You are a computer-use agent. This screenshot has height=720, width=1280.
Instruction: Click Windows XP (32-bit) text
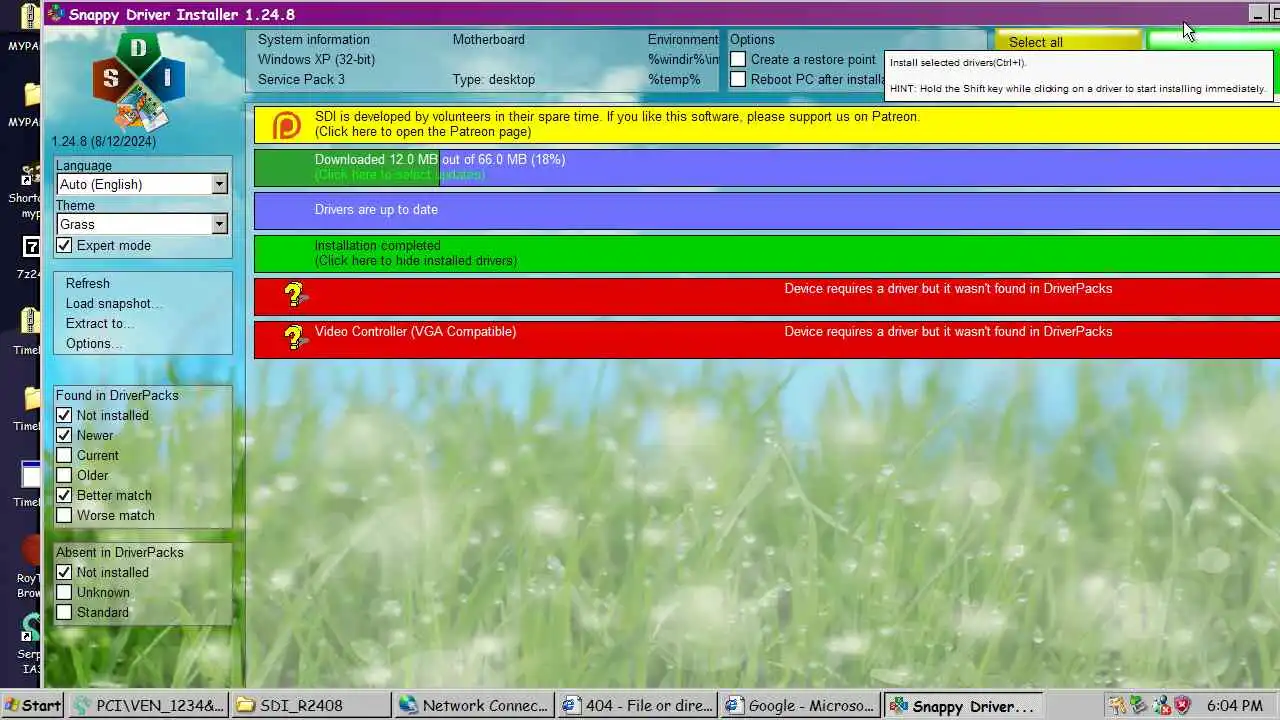coord(316,59)
